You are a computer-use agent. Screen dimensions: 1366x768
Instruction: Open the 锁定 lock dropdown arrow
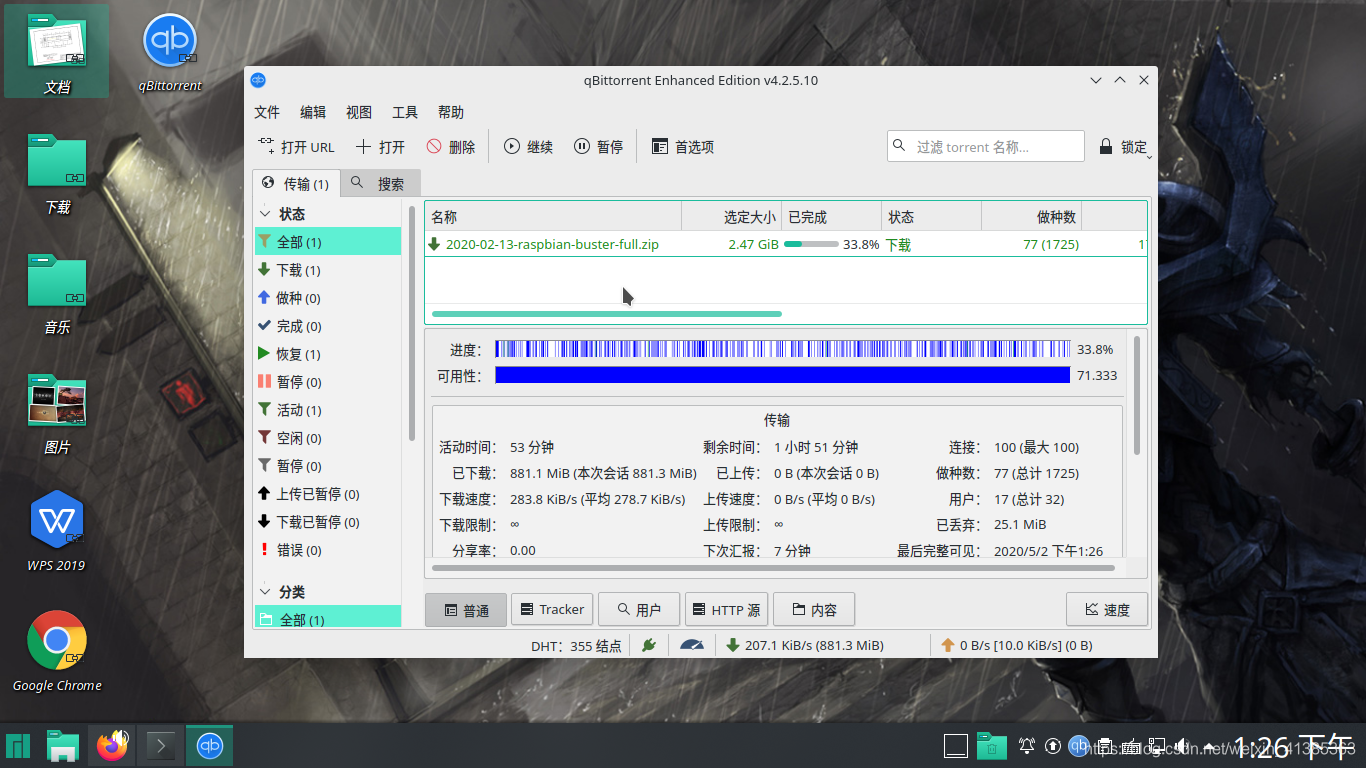[x=1150, y=156]
